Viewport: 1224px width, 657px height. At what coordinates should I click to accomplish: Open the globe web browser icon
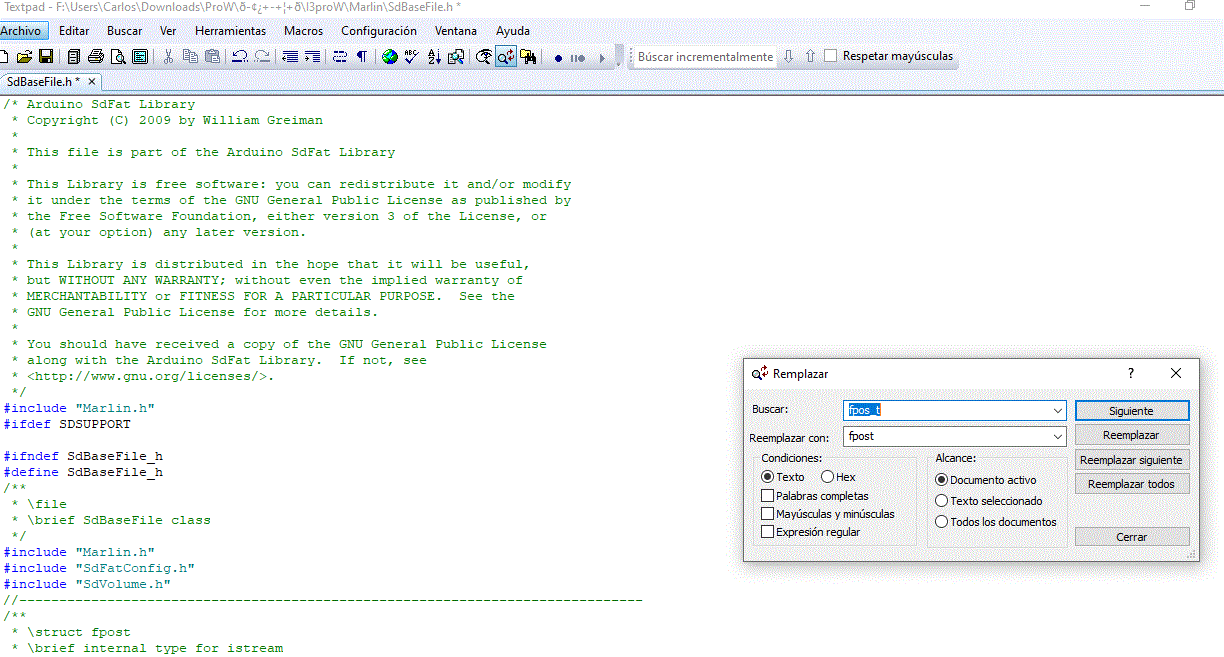coord(390,57)
